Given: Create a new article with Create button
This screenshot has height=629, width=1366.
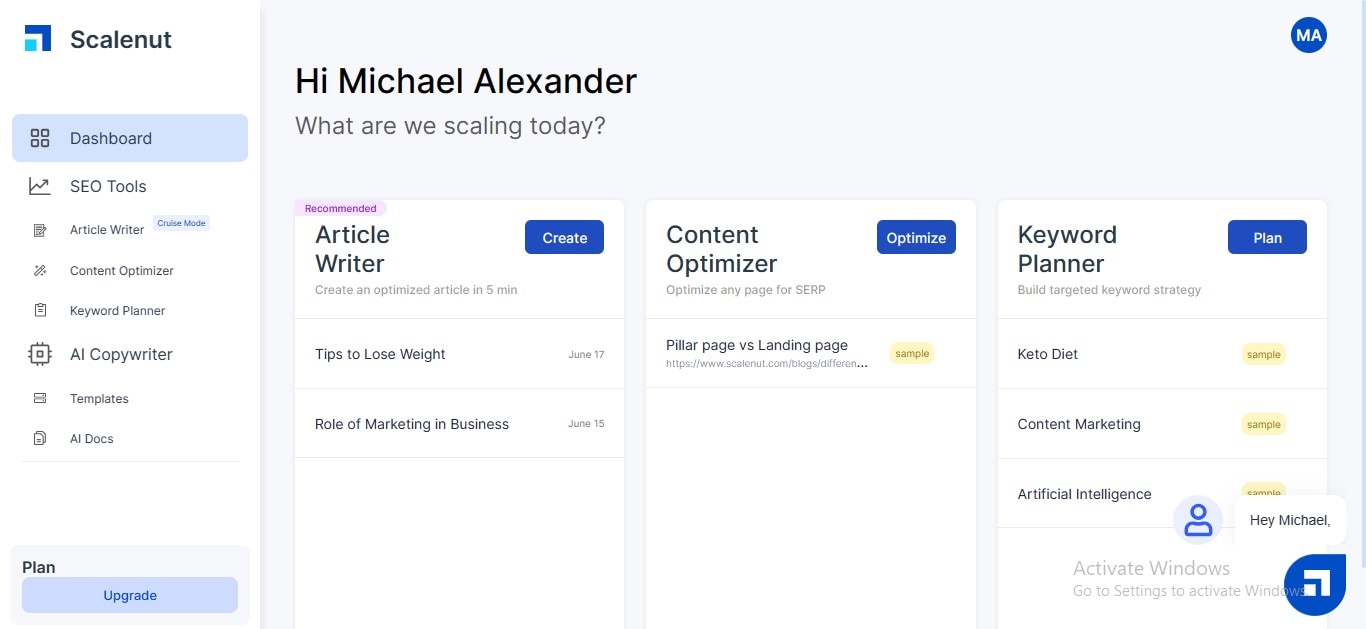Looking at the screenshot, I should (x=564, y=237).
